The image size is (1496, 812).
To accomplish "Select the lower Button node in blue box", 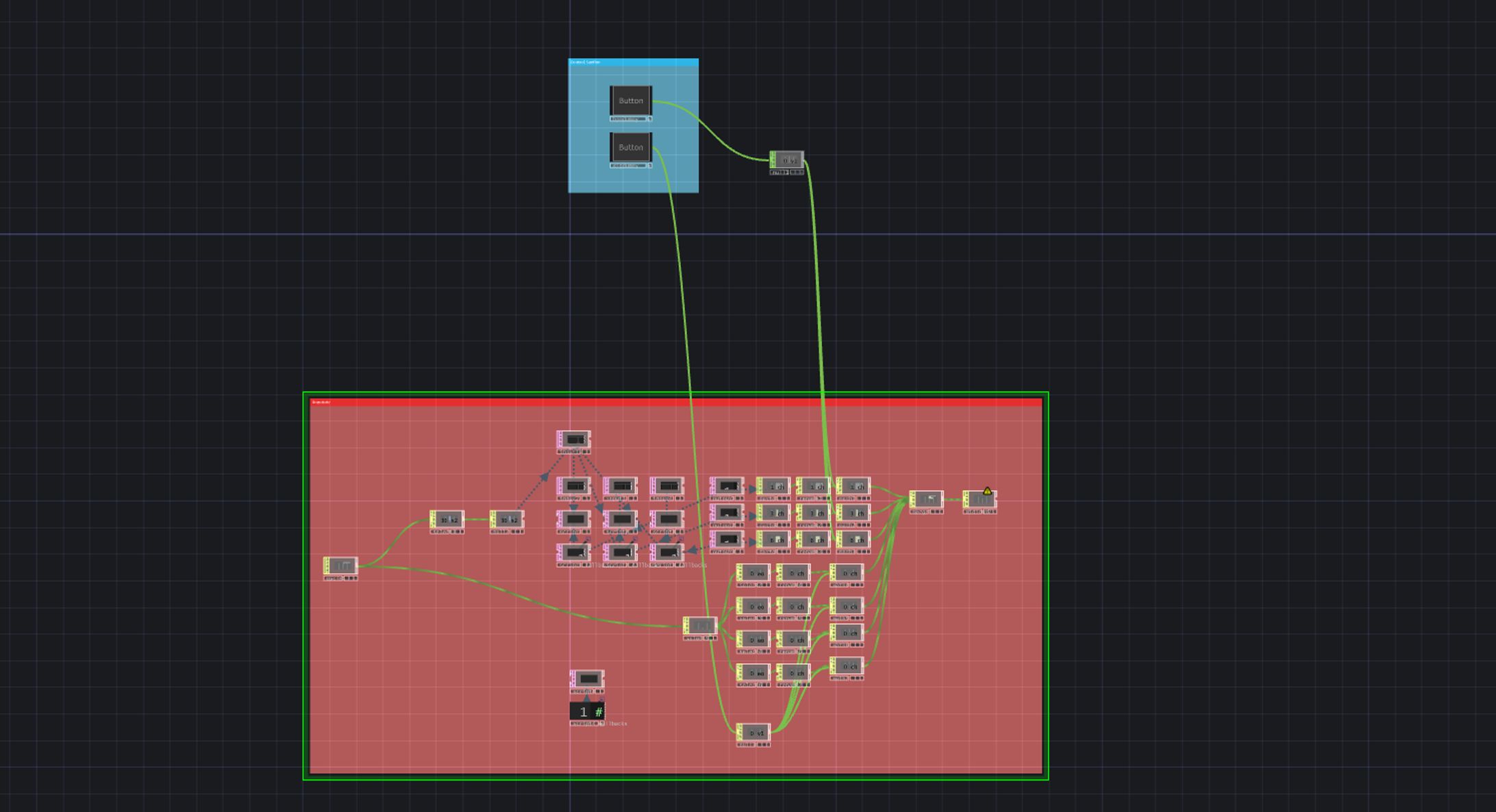I will [x=631, y=147].
